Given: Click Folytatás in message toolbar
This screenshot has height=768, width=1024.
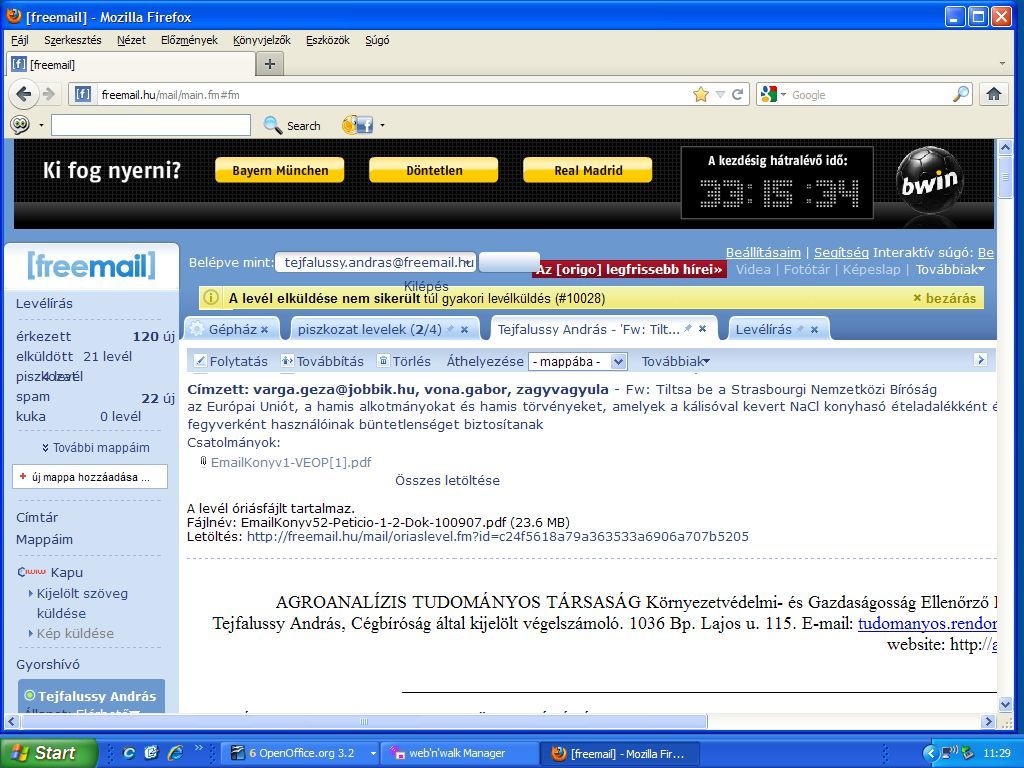Looking at the screenshot, I should 231,361.
